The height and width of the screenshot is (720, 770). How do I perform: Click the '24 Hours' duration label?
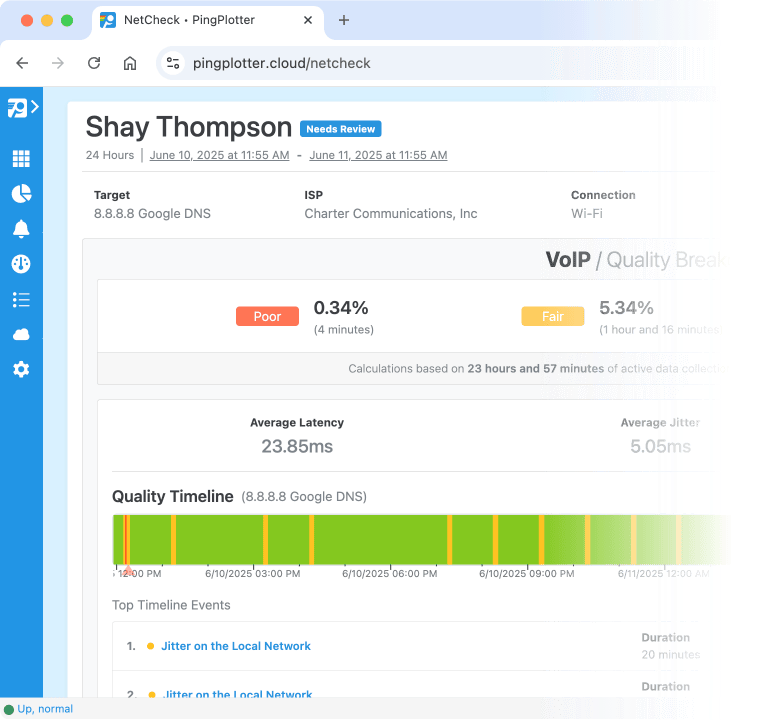coord(110,155)
